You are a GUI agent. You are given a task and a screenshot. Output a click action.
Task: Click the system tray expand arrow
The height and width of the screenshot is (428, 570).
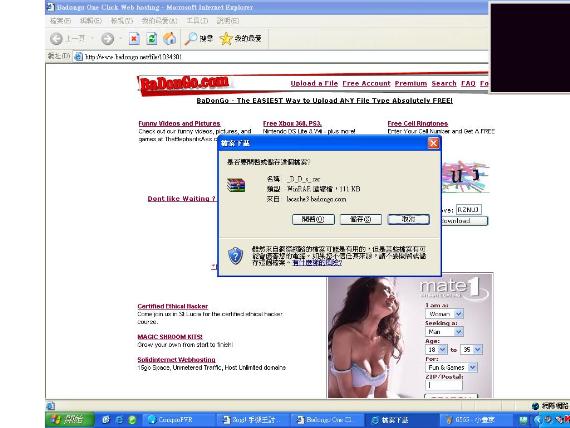[x=538, y=420]
